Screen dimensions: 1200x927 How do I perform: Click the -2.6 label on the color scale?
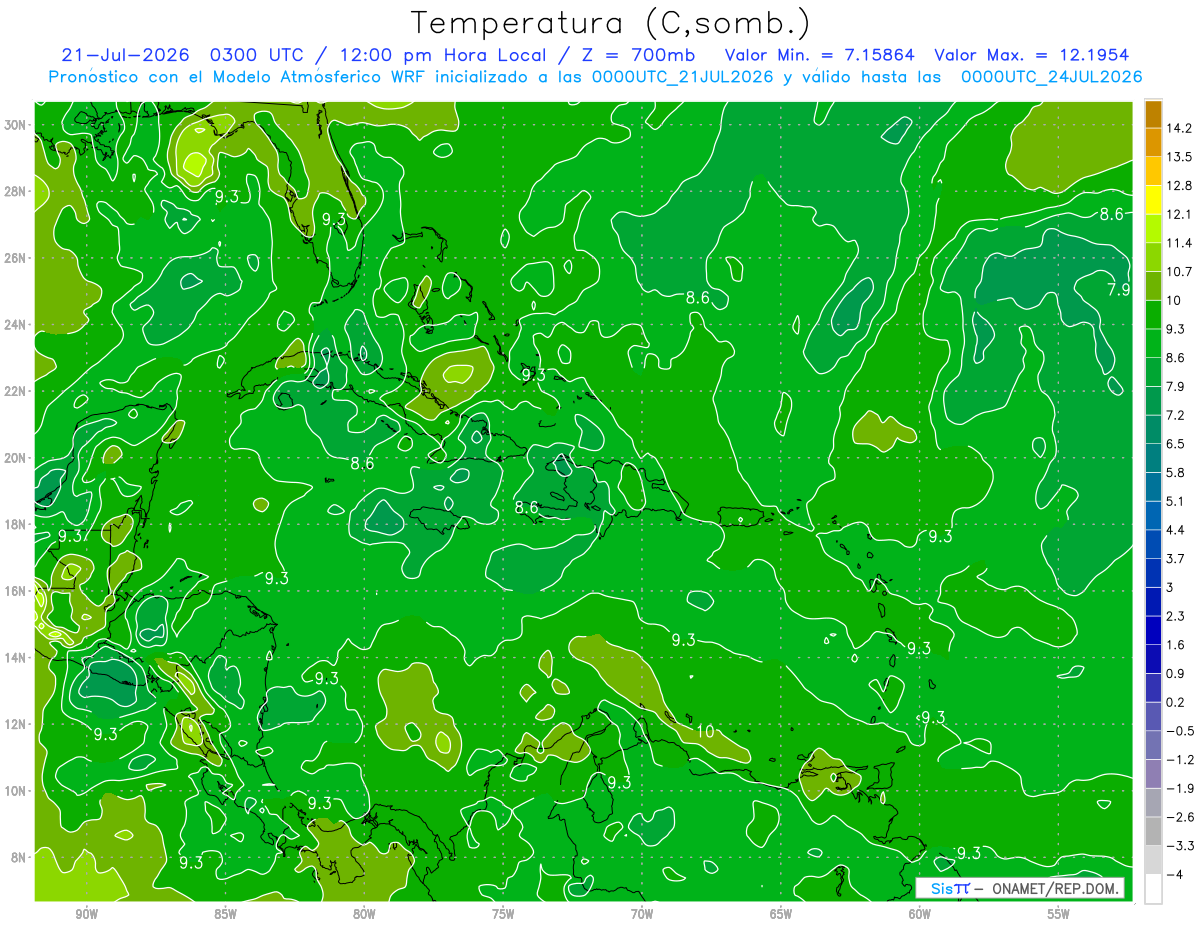pyautogui.click(x=1179, y=817)
